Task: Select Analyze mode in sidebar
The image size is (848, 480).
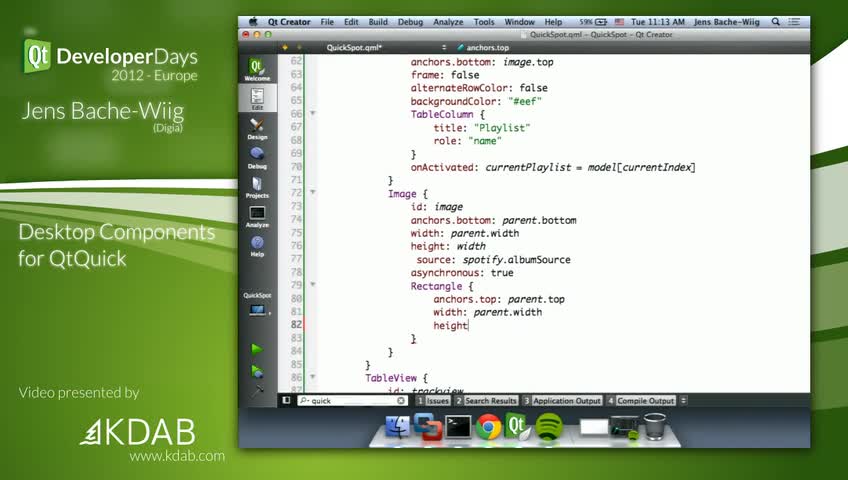Action: point(257,216)
